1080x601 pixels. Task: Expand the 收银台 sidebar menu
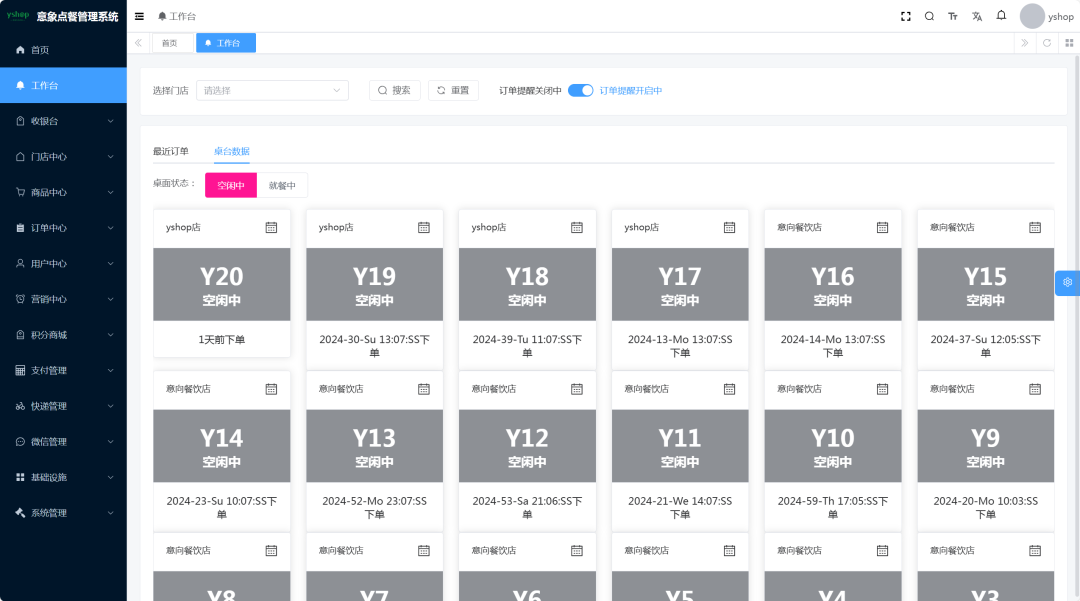[x=63, y=121]
